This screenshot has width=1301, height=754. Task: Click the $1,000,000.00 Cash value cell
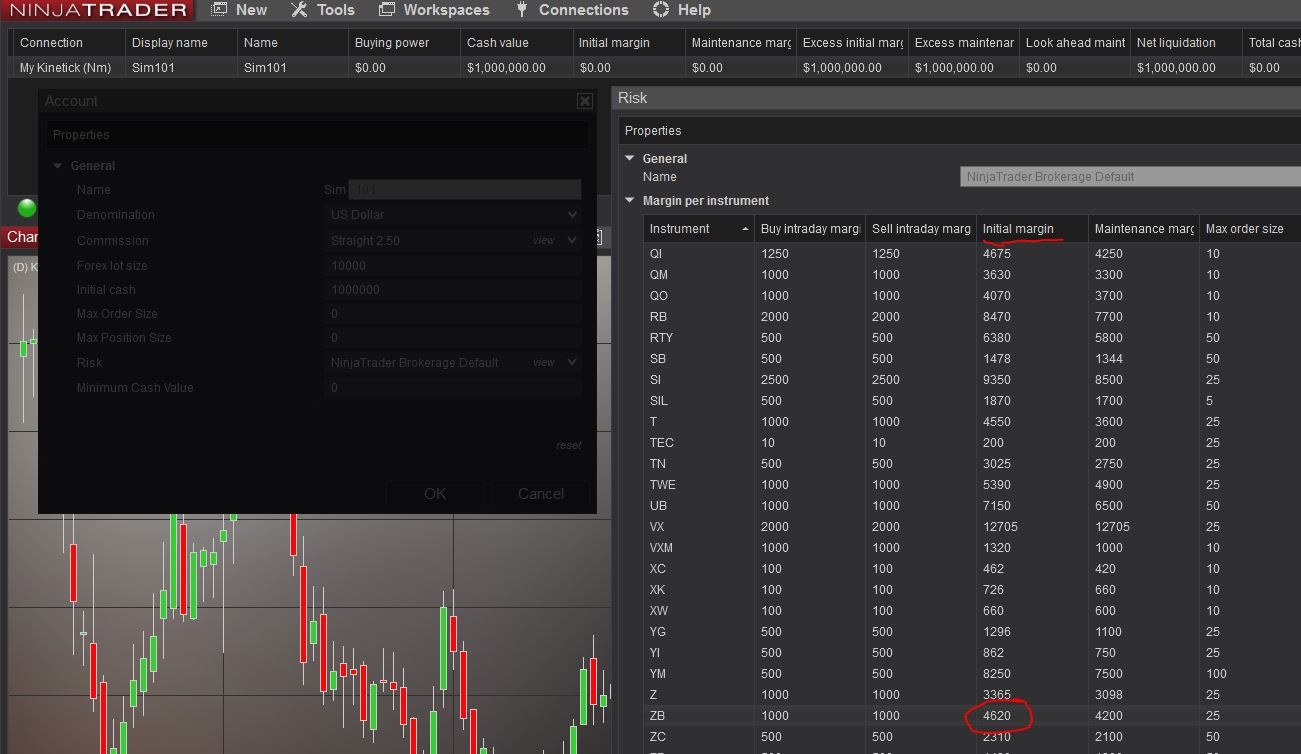tap(516, 68)
